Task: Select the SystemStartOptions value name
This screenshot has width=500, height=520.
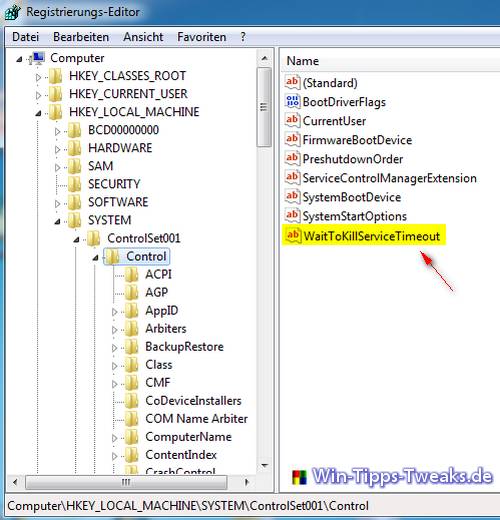Action: [355, 216]
